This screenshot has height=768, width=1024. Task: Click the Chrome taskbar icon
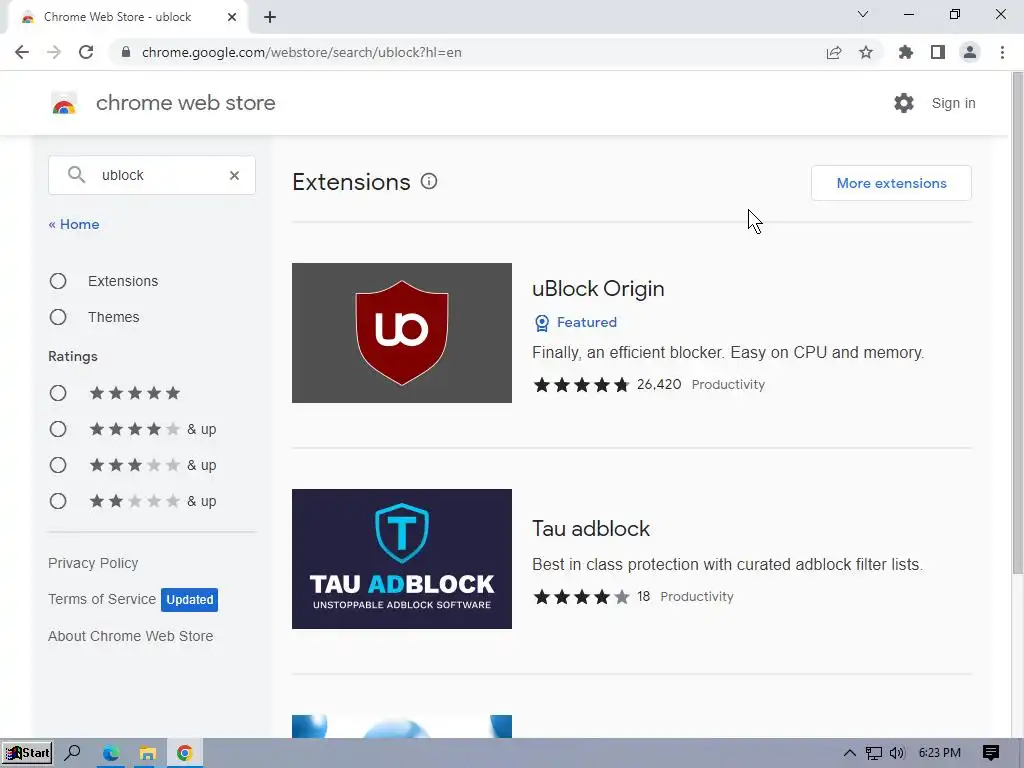[x=185, y=753]
